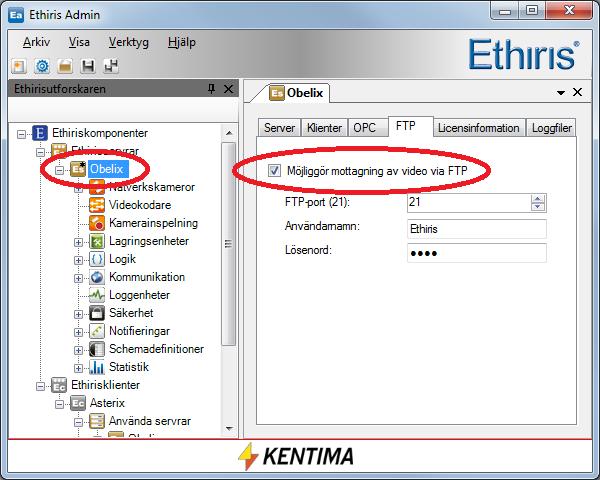Image resolution: width=600 pixels, height=480 pixels.
Task: Click the open folder toolbar icon
Action: (x=65, y=66)
